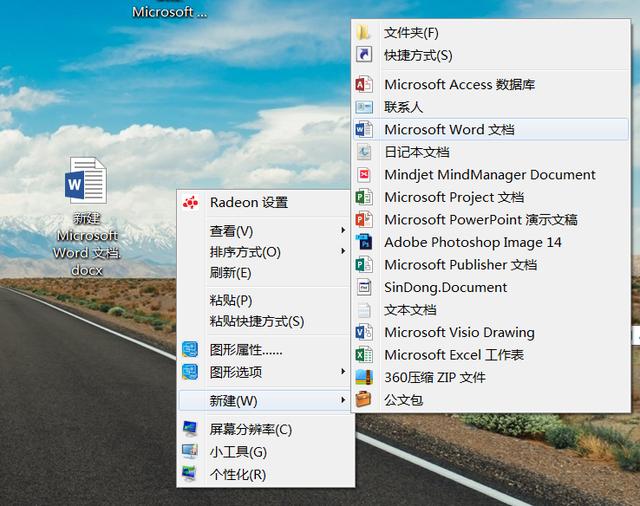Click the 排序方式(O) menu label
This screenshot has height=506, width=640.
[x=245, y=252]
